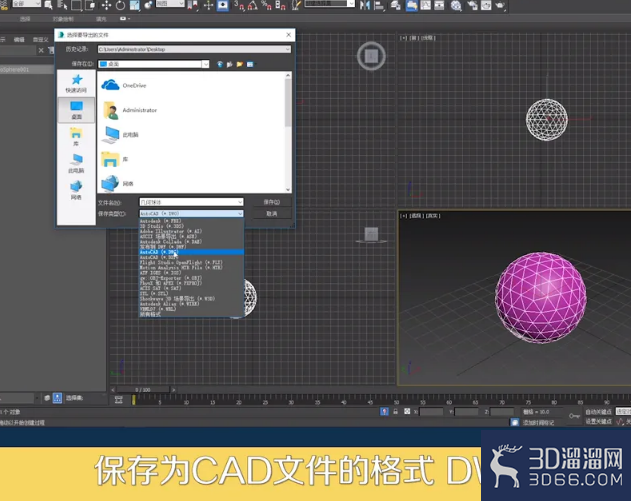Screen dimensions: 631x501
Task: Click the Select by Name icon
Action: (x=62, y=5)
